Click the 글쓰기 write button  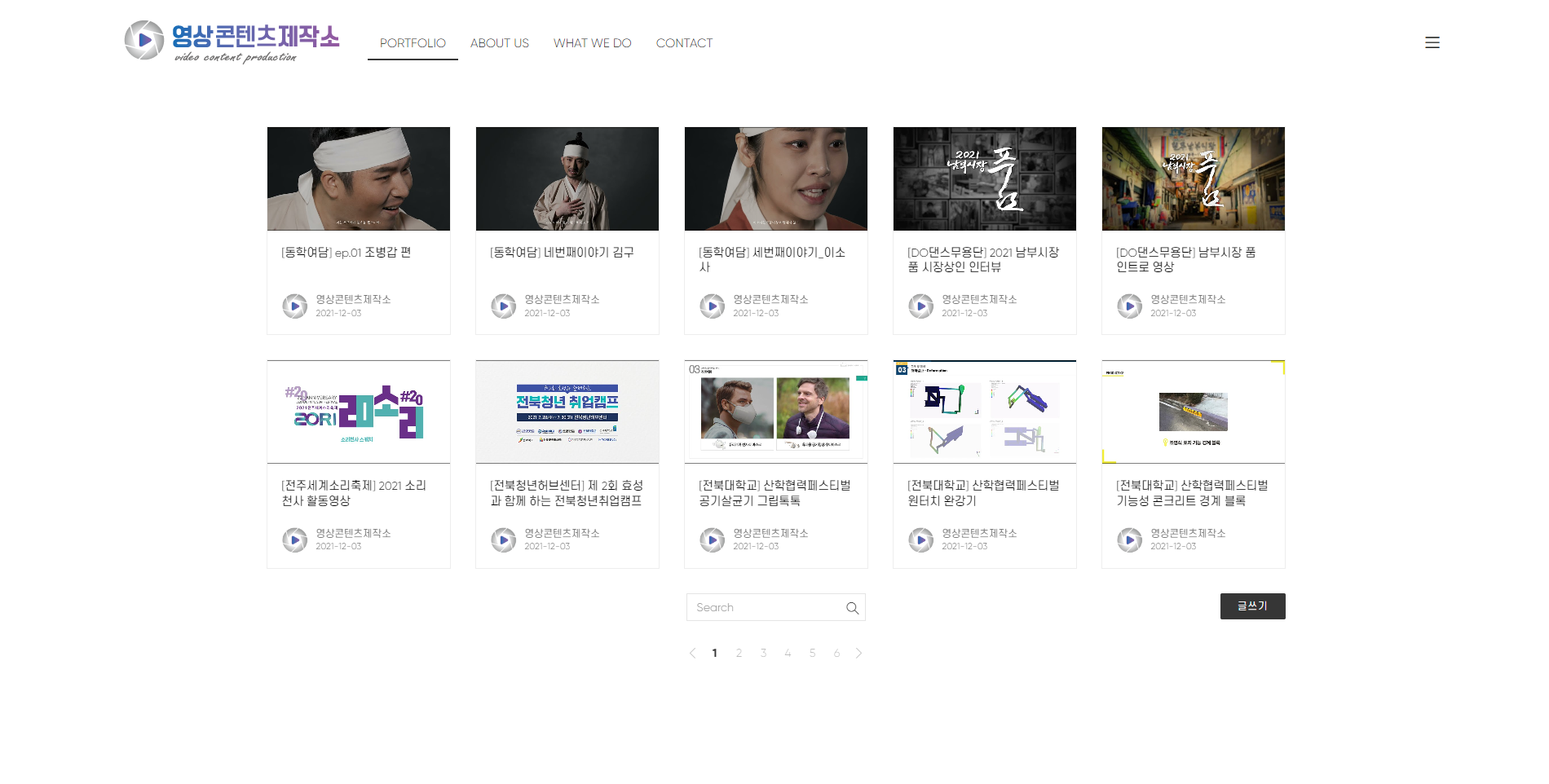1253,606
